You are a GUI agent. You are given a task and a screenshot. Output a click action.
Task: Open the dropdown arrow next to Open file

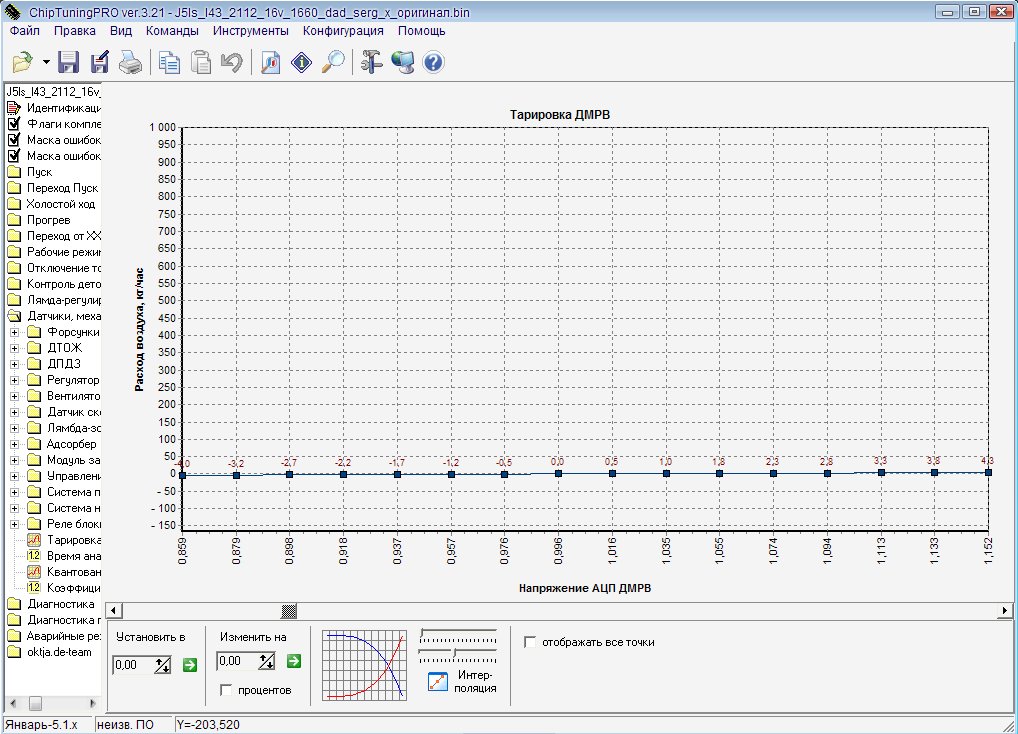[46, 63]
